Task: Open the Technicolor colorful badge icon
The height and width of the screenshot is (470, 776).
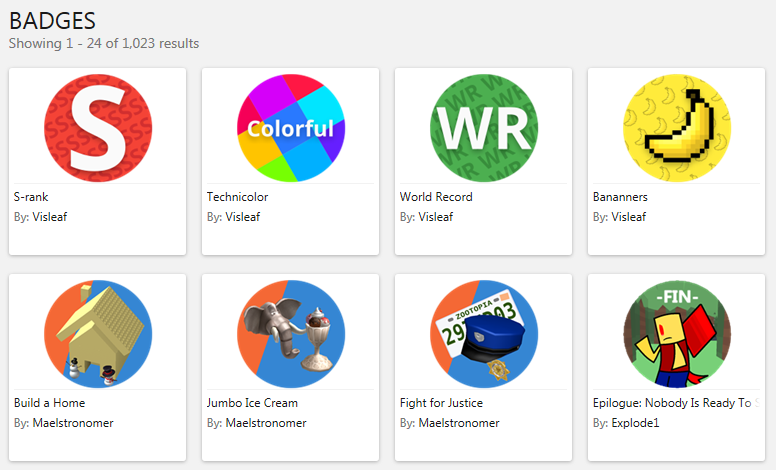Action: point(290,127)
